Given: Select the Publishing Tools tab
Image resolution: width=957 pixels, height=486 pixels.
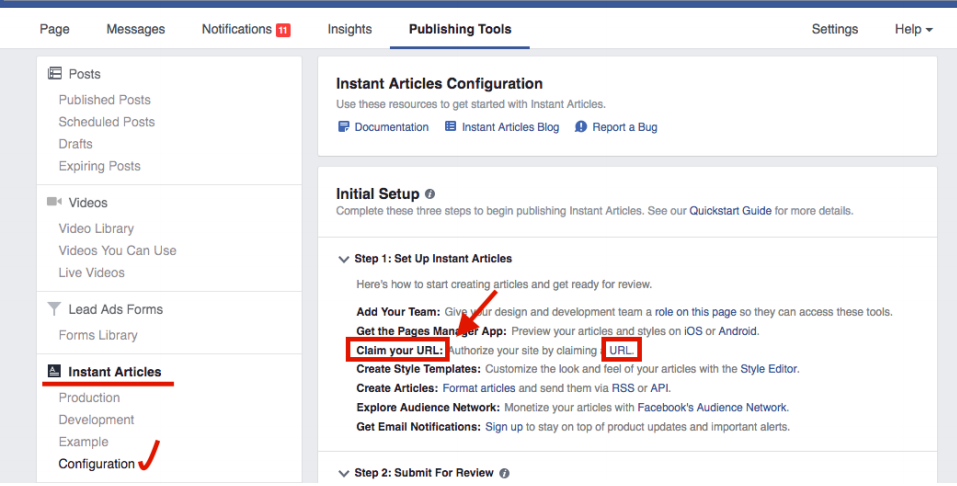Looking at the screenshot, I should coord(460,29).
